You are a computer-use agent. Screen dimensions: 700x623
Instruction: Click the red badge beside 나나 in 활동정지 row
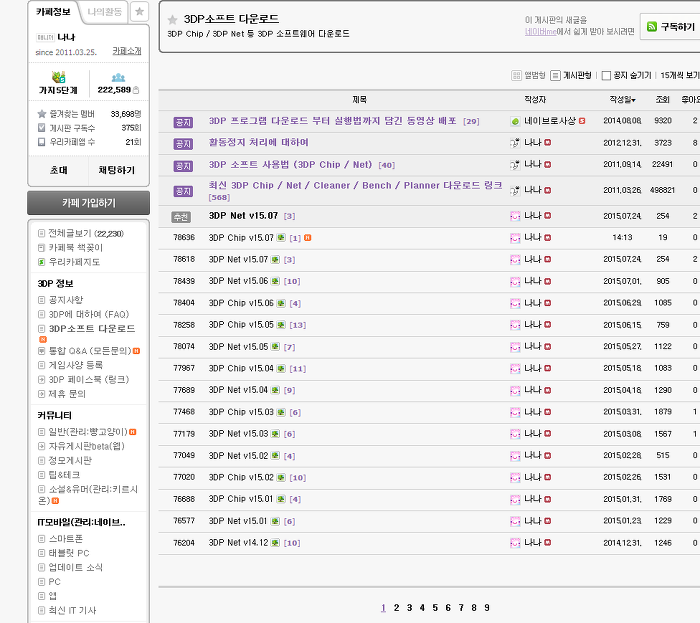click(548, 143)
